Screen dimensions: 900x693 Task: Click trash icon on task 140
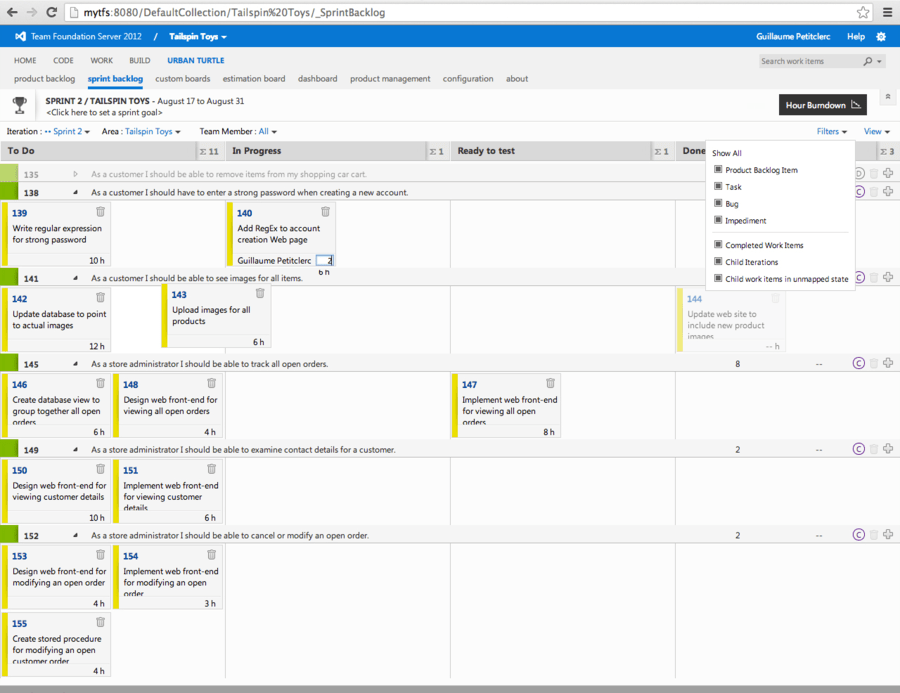point(325,211)
